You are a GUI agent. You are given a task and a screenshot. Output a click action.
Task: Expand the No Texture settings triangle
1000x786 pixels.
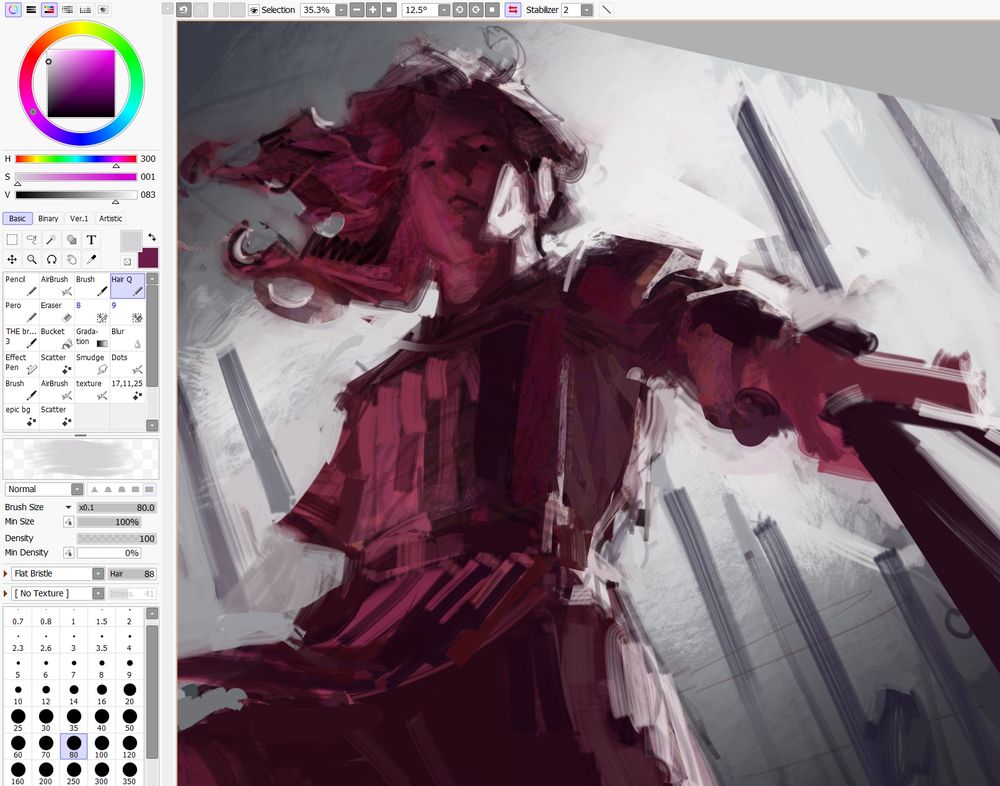click(x=6, y=594)
